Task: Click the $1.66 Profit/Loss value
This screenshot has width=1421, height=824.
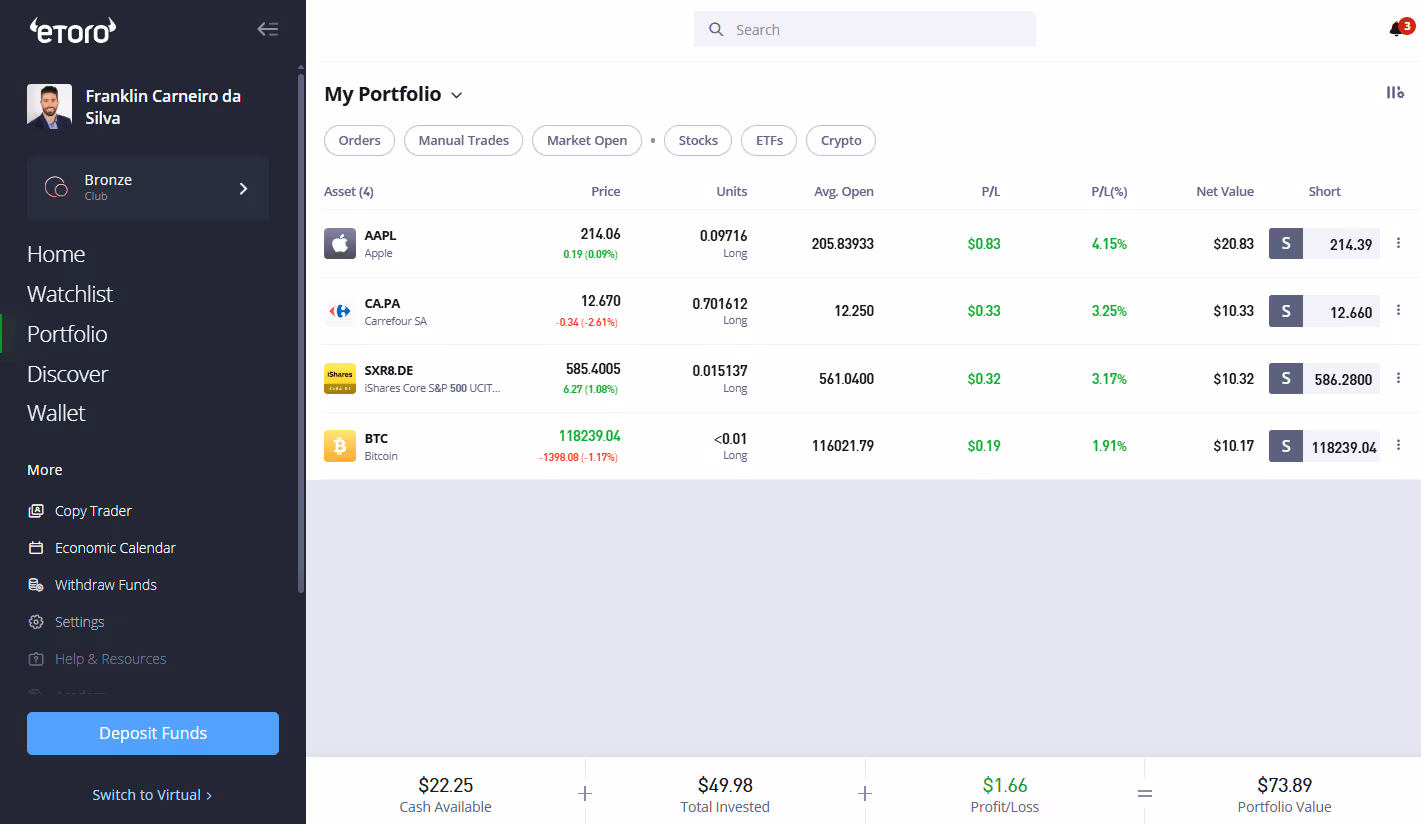Action: 1005,786
